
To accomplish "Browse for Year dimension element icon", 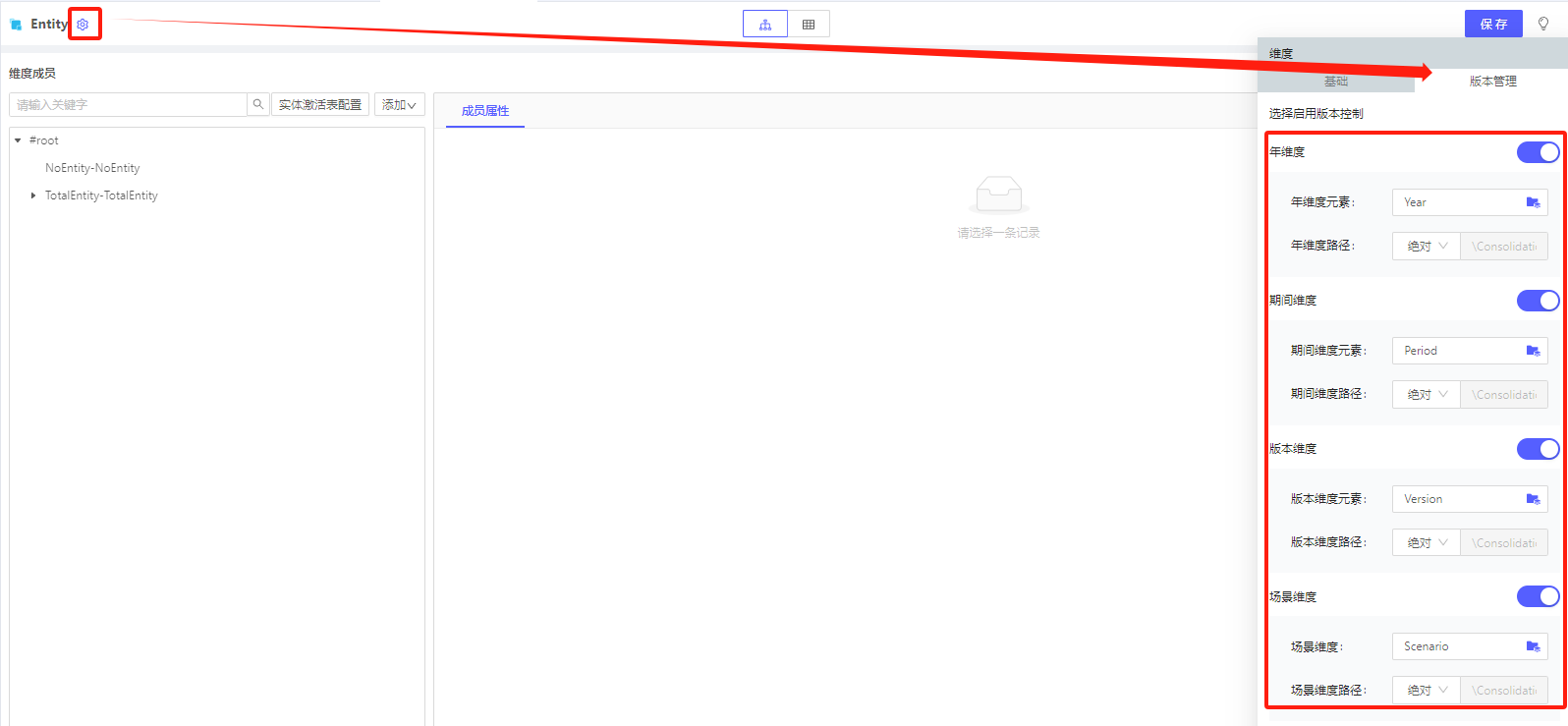I will coord(1533,202).
